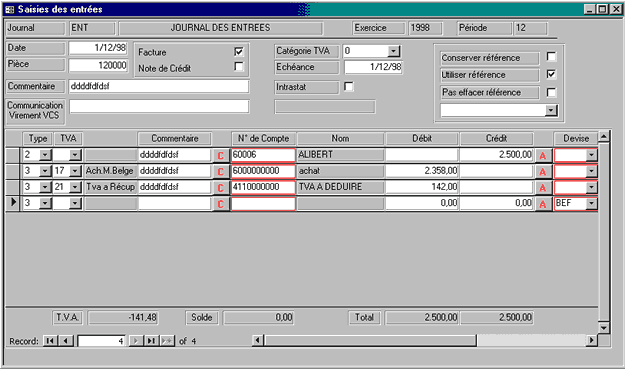Viewport: 625px width, 369px height.
Task: Open the TVA dropdown showing 21
Action: (75, 187)
